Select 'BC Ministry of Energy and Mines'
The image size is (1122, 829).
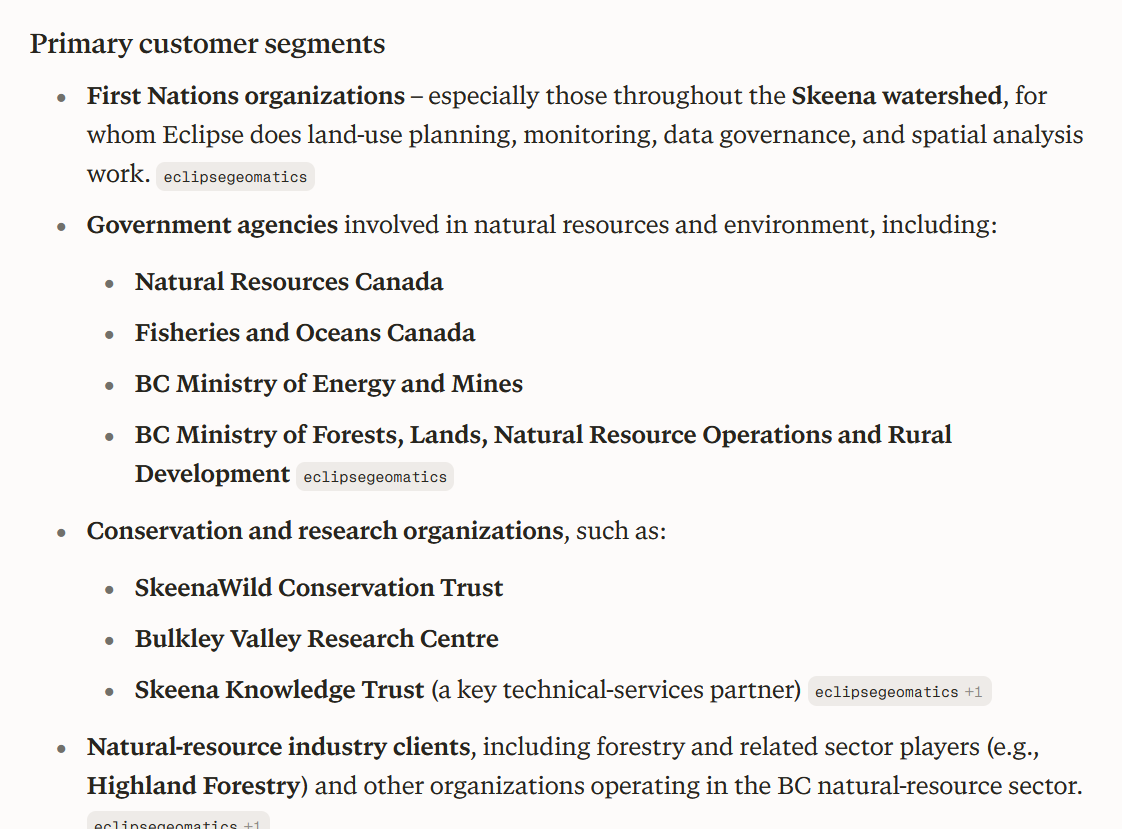[x=329, y=384]
